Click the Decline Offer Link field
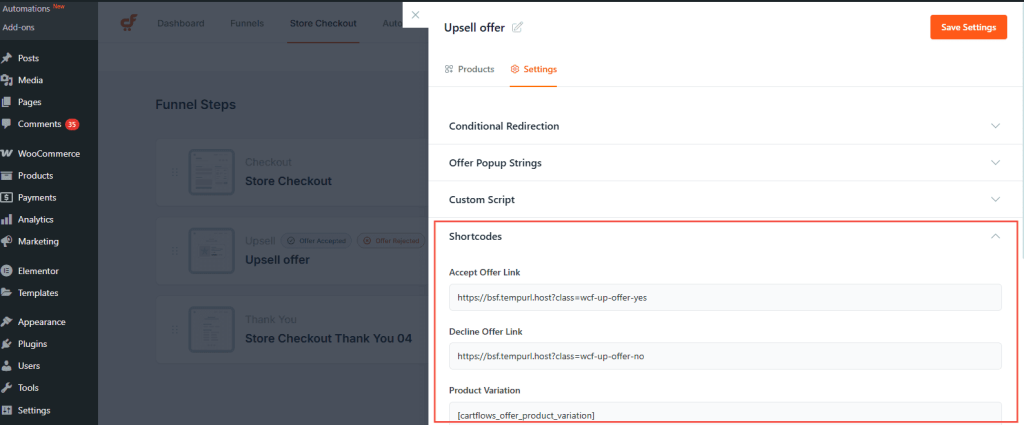This screenshot has width=1024, height=425. pyautogui.click(x=725, y=356)
